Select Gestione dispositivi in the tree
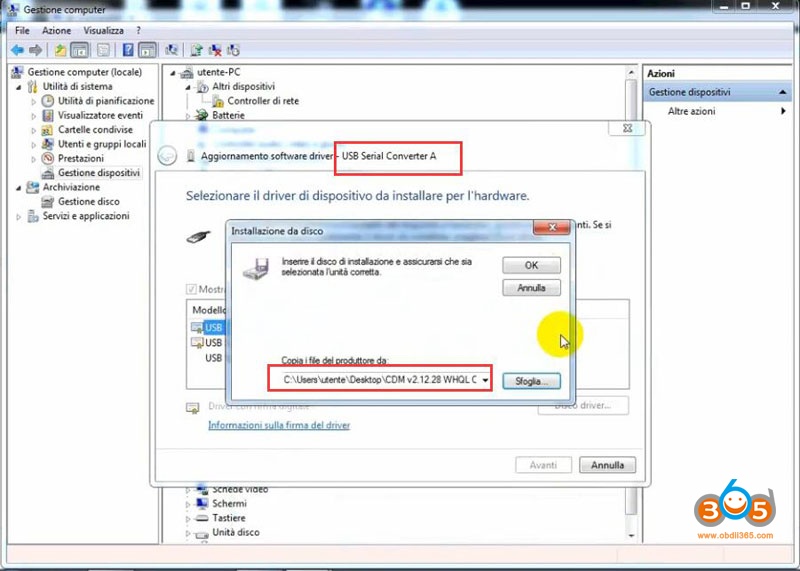Image resolution: width=800 pixels, height=571 pixels. coord(98,172)
